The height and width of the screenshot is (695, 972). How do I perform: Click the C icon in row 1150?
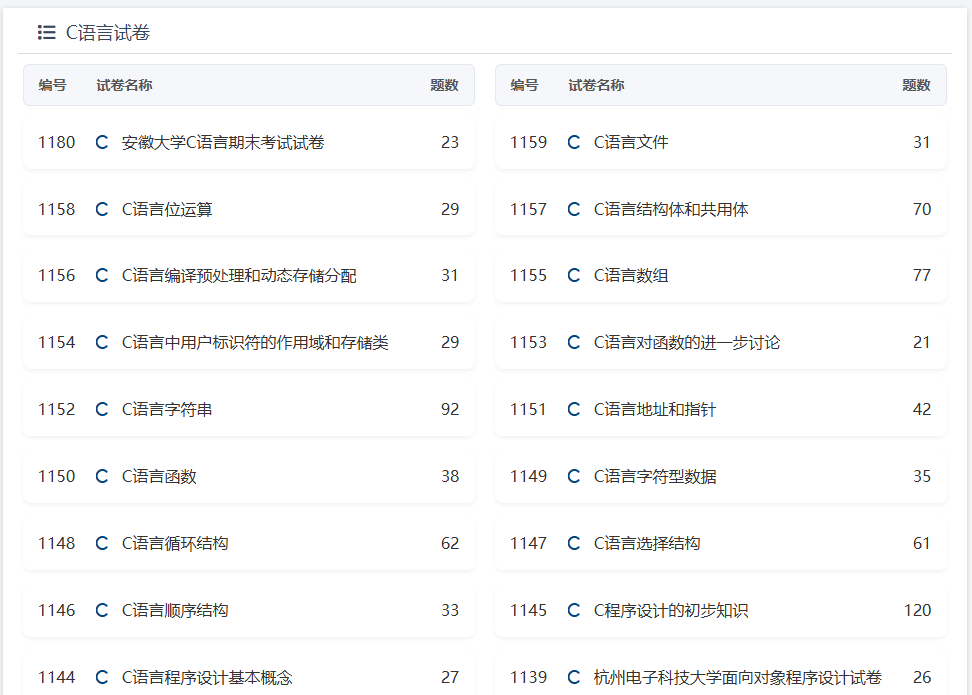(102, 476)
